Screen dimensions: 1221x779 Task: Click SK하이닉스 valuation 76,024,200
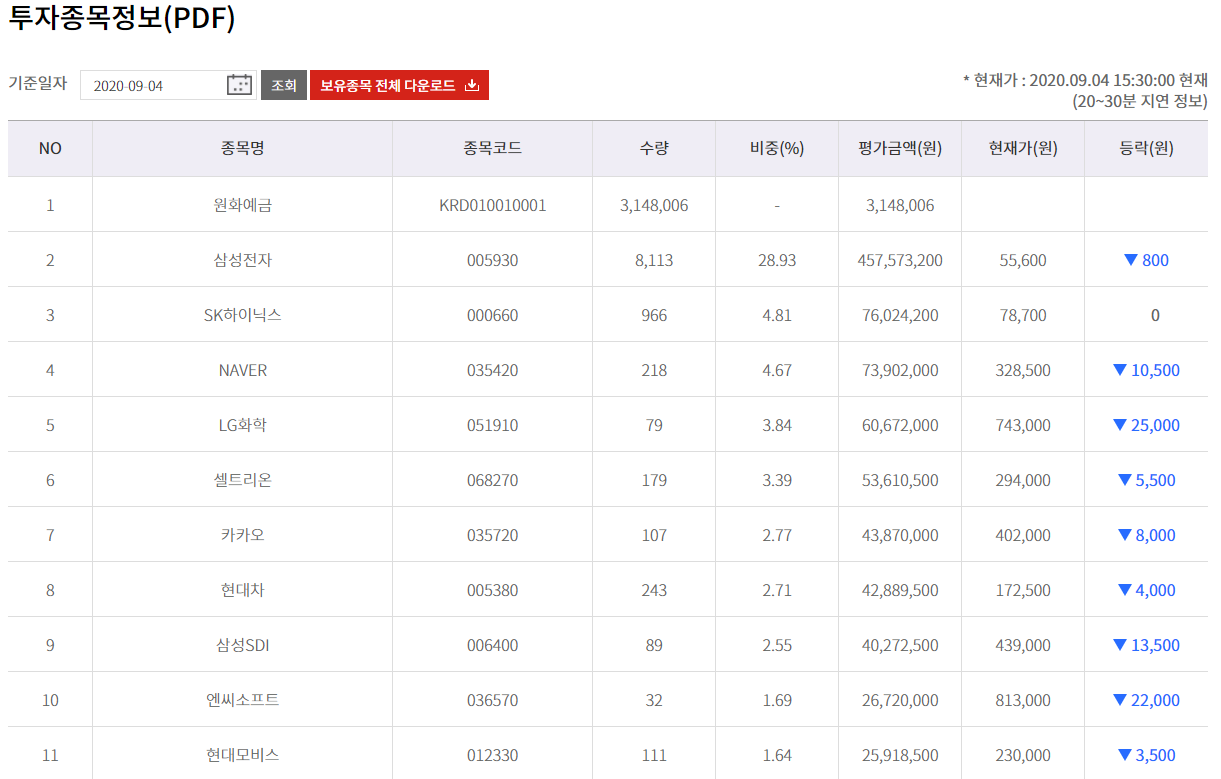coord(900,315)
